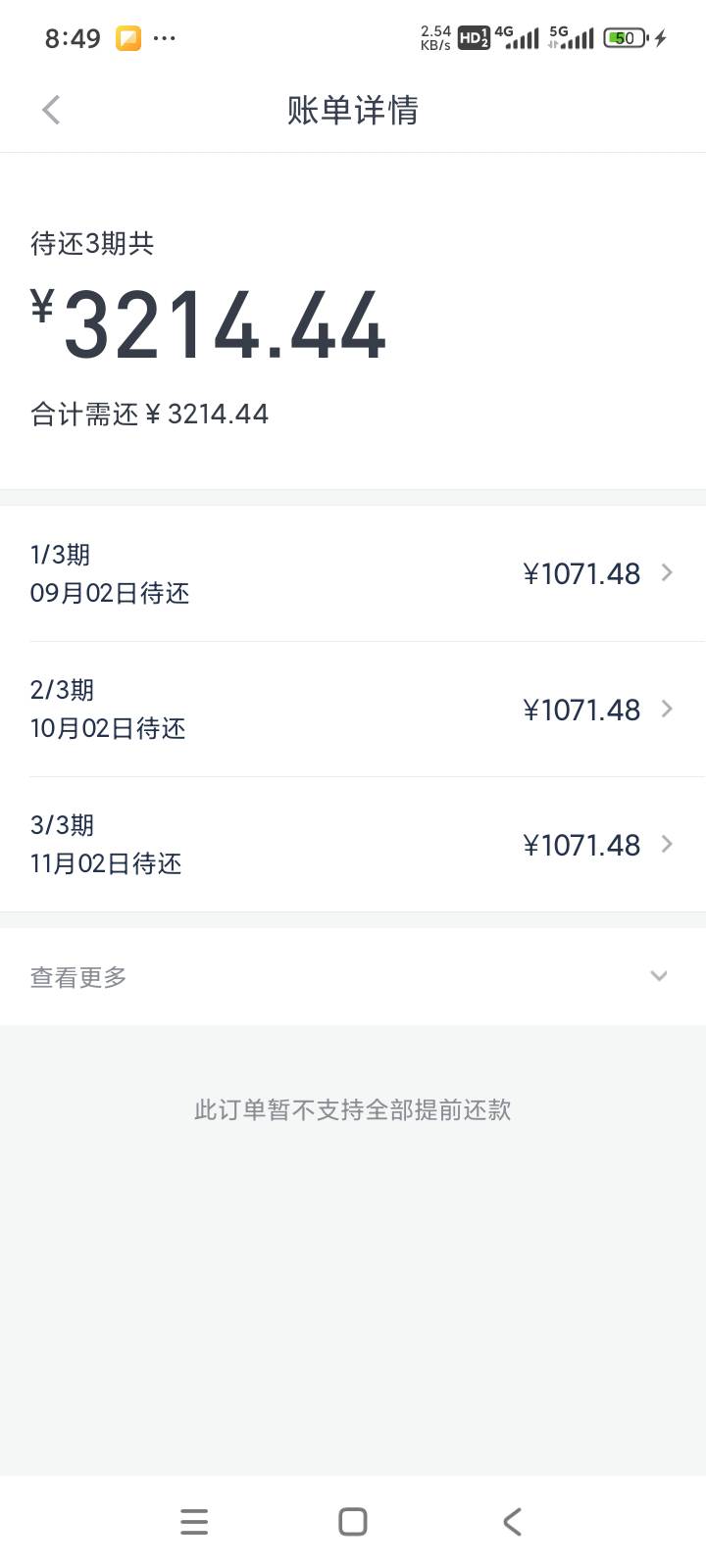Open the 09月02日待还 installment row
This screenshot has width=706, height=1568.
(x=353, y=573)
